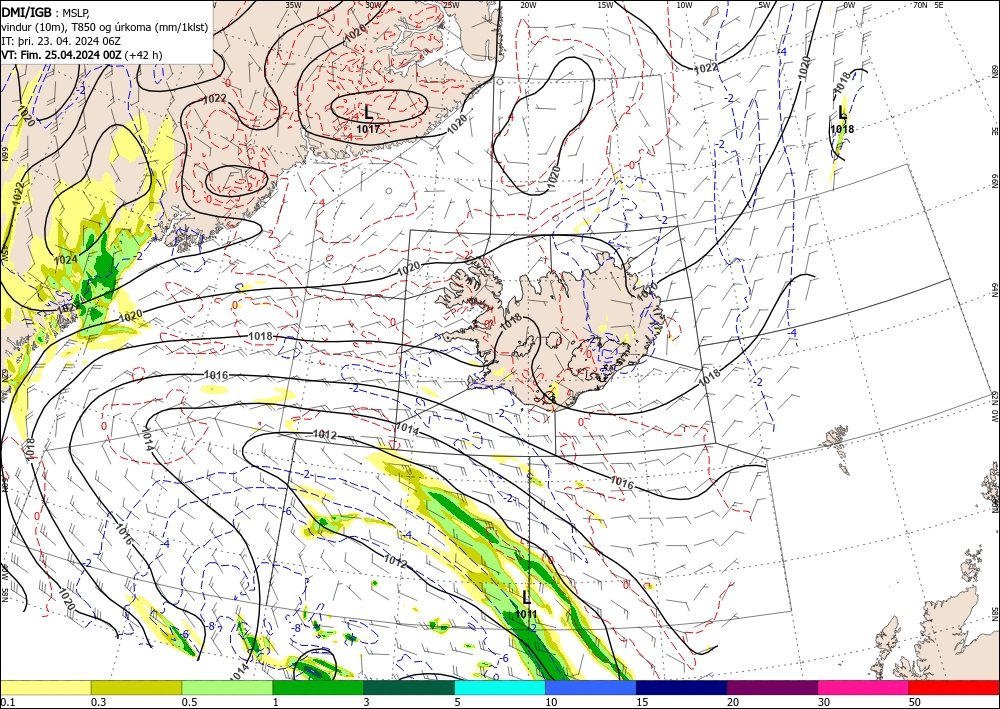Screen dimensions: 1000x709
Task: Click the yellow 0.1 precipitation legend swatch
Action: (45, 687)
